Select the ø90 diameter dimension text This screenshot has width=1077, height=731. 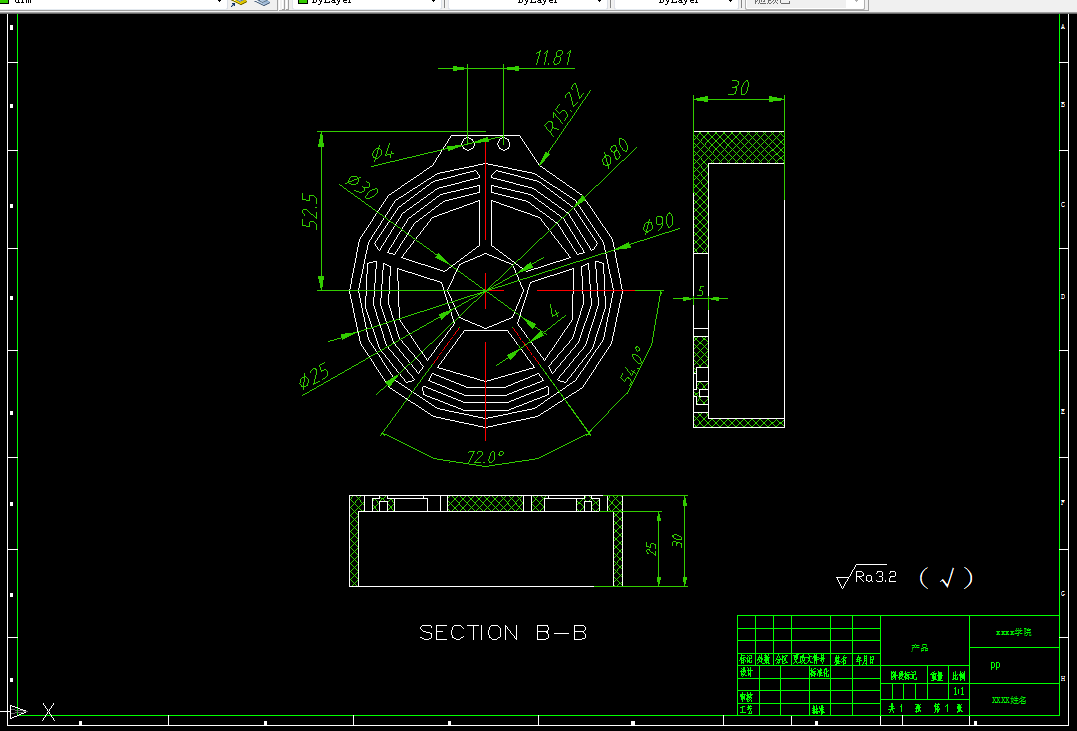click(658, 224)
